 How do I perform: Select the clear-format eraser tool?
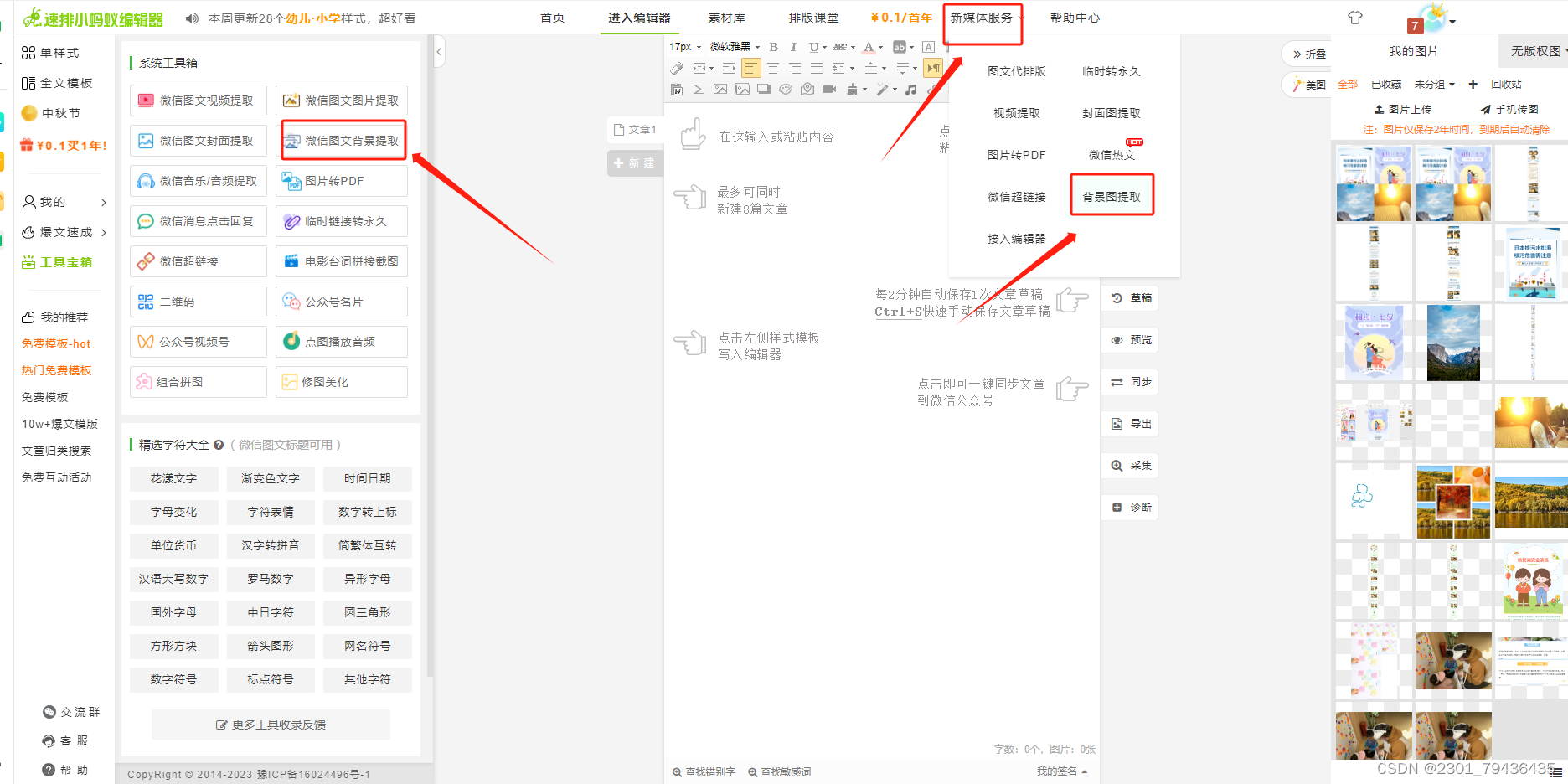coord(677,68)
